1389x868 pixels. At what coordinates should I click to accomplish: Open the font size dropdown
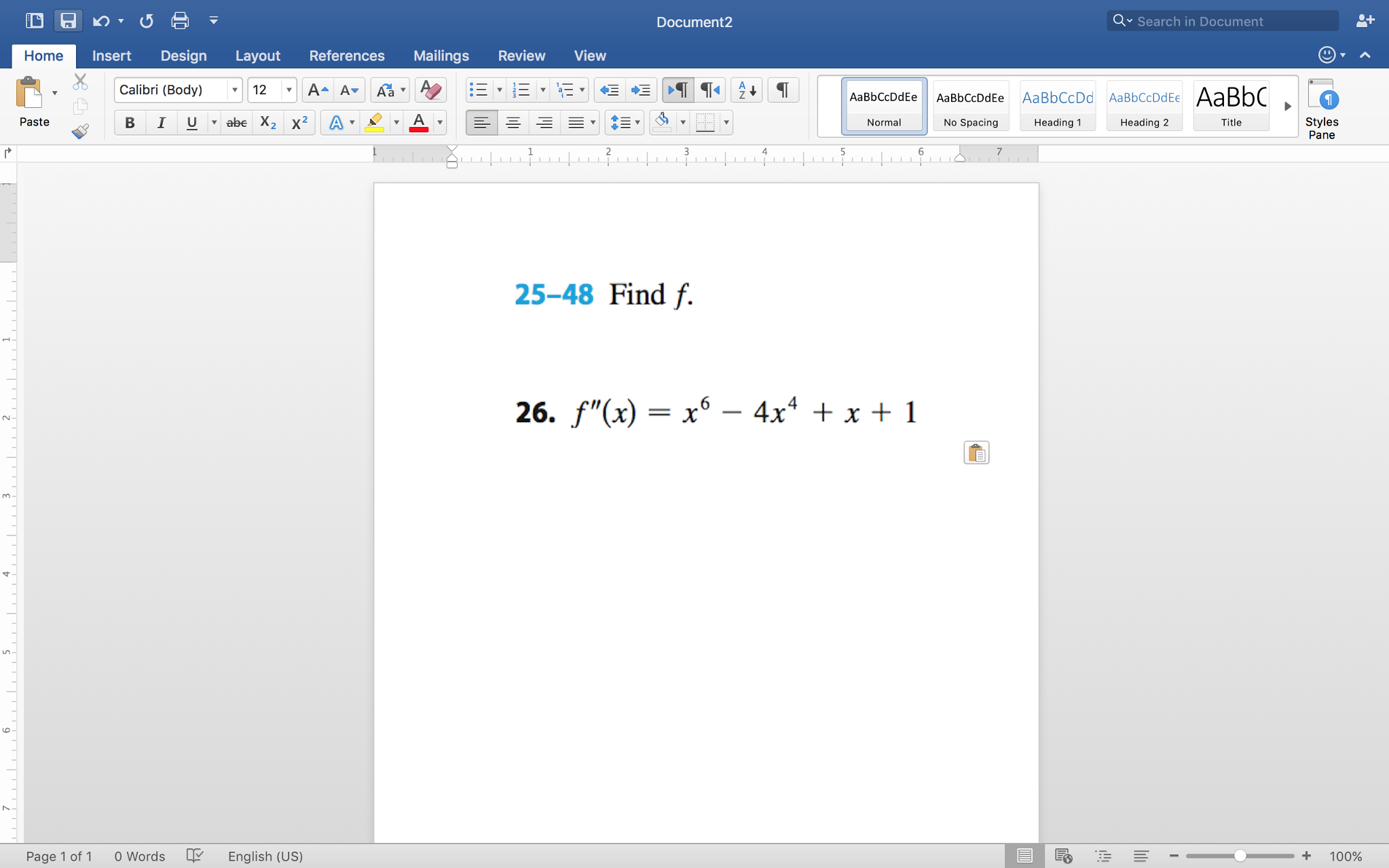pyautogui.click(x=289, y=90)
